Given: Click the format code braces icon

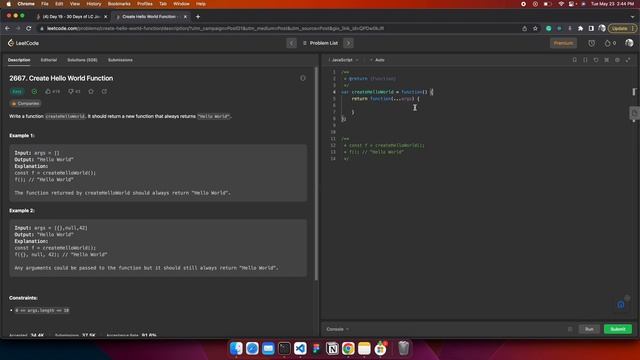Looking at the screenshot, I should pos(585,60).
